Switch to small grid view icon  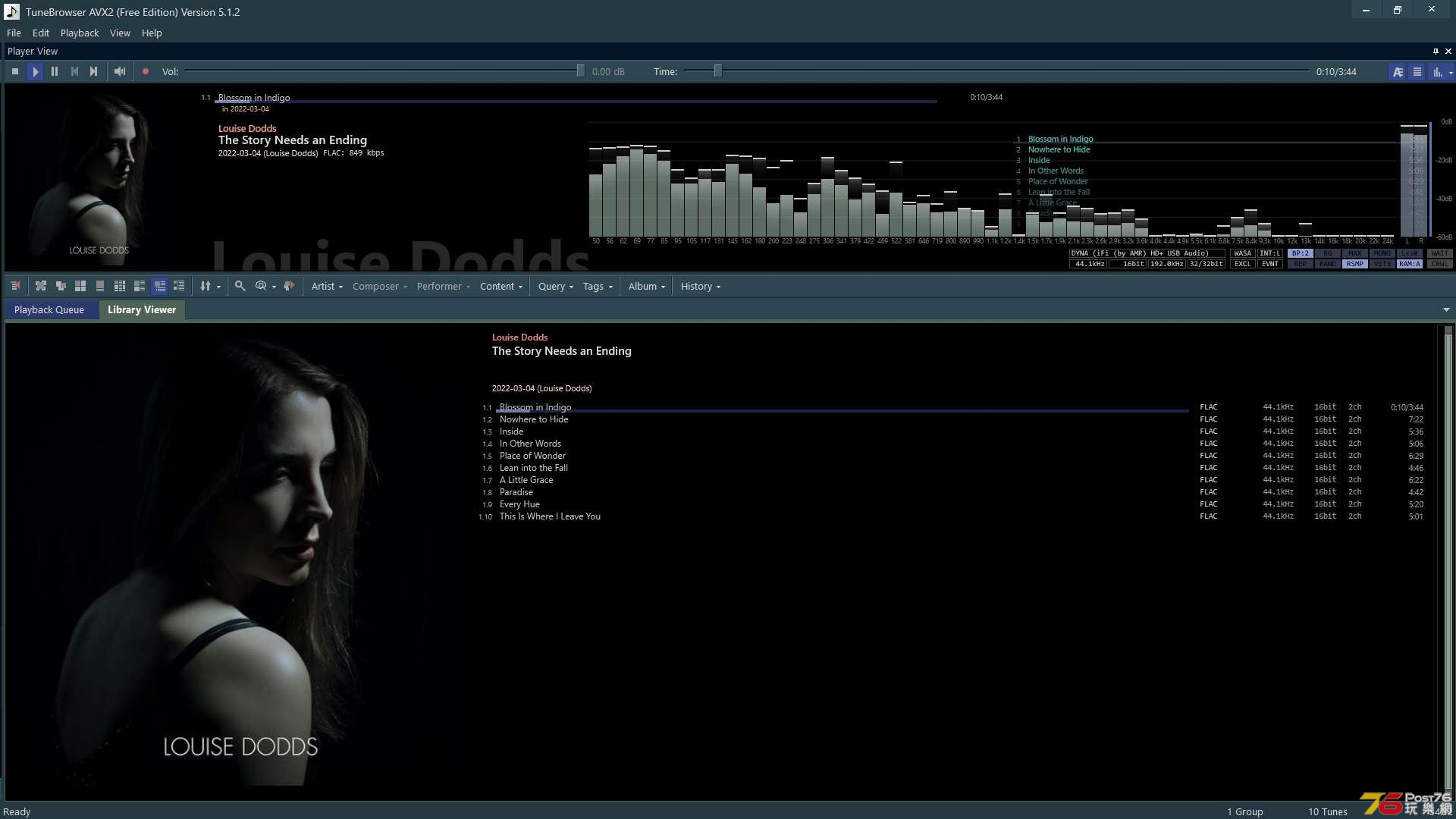coord(120,286)
